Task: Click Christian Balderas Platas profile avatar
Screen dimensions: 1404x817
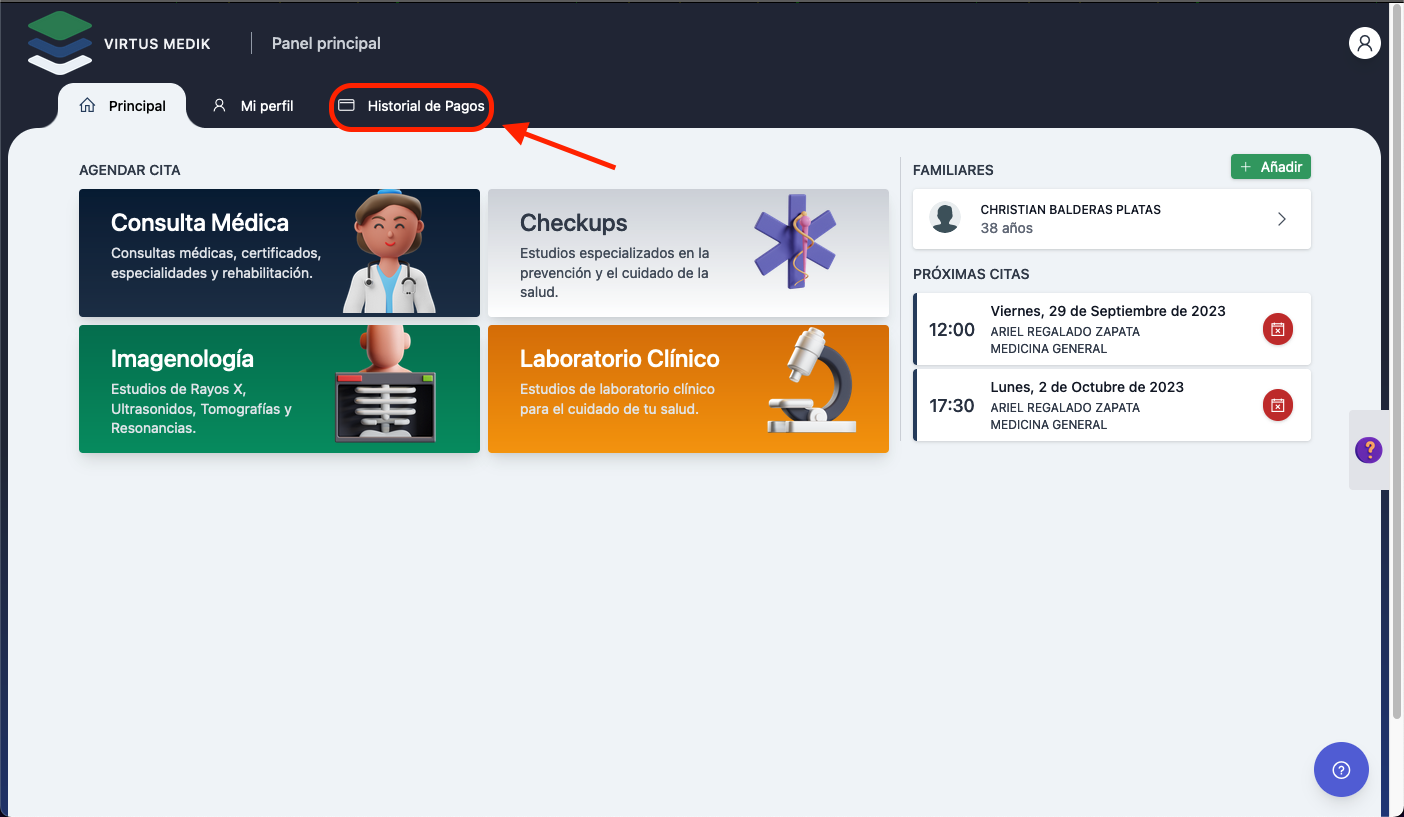Action: coord(944,218)
